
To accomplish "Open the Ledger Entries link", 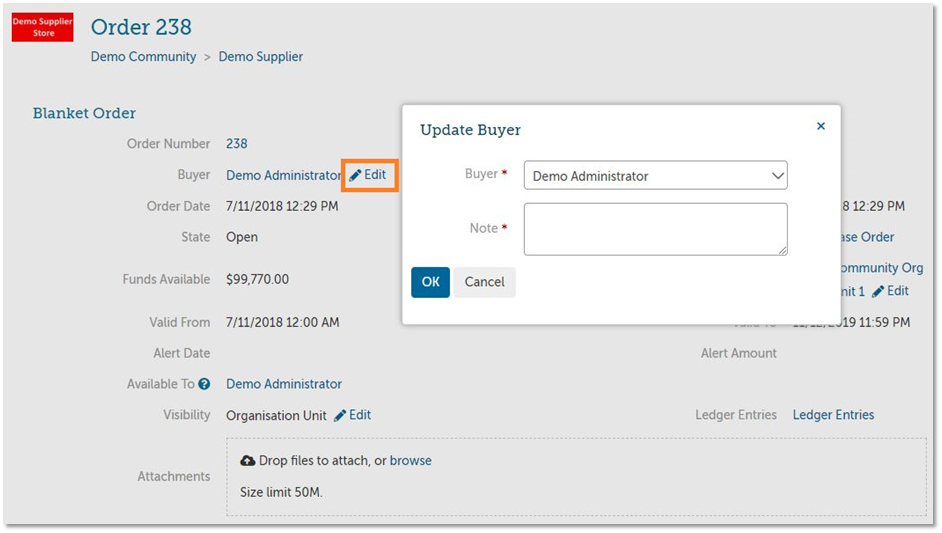I will click(x=833, y=415).
